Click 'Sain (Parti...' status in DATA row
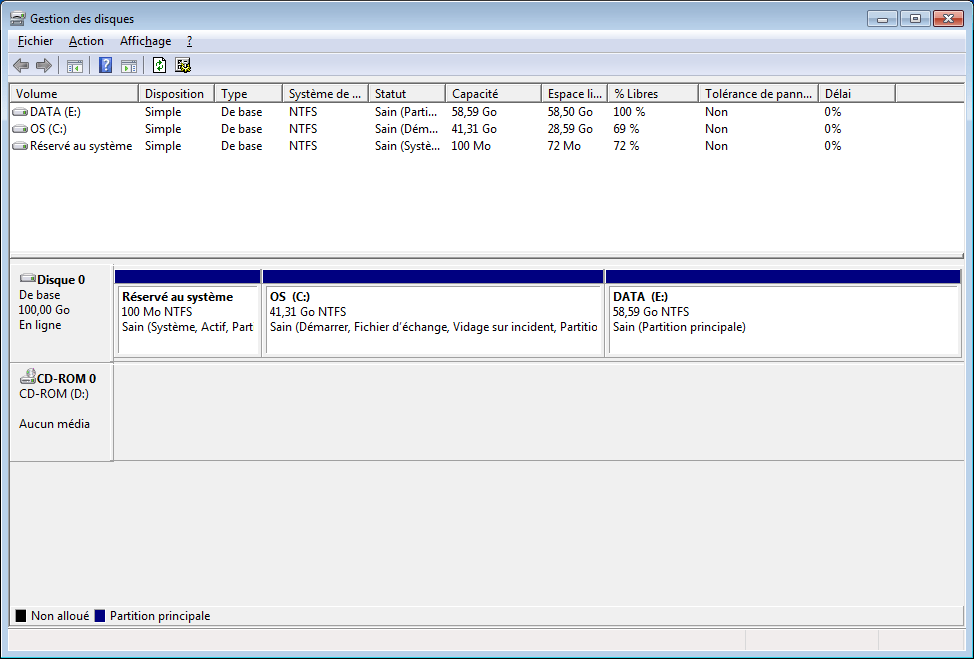974x659 pixels. point(406,112)
